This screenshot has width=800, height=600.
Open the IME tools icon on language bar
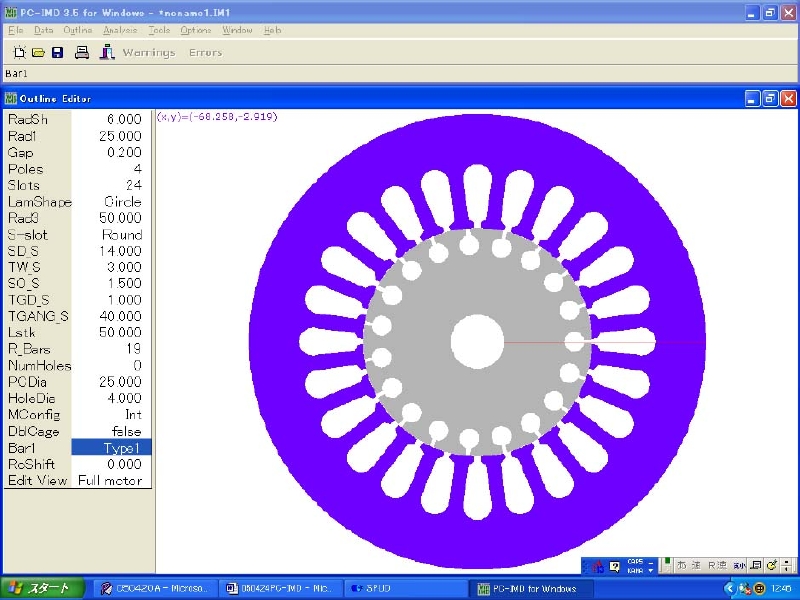click(x=771, y=565)
